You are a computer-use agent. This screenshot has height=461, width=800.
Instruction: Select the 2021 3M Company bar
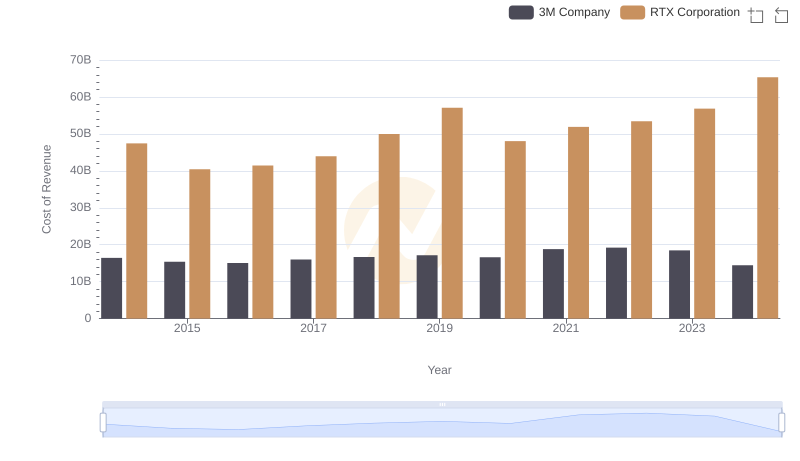pyautogui.click(x=554, y=284)
